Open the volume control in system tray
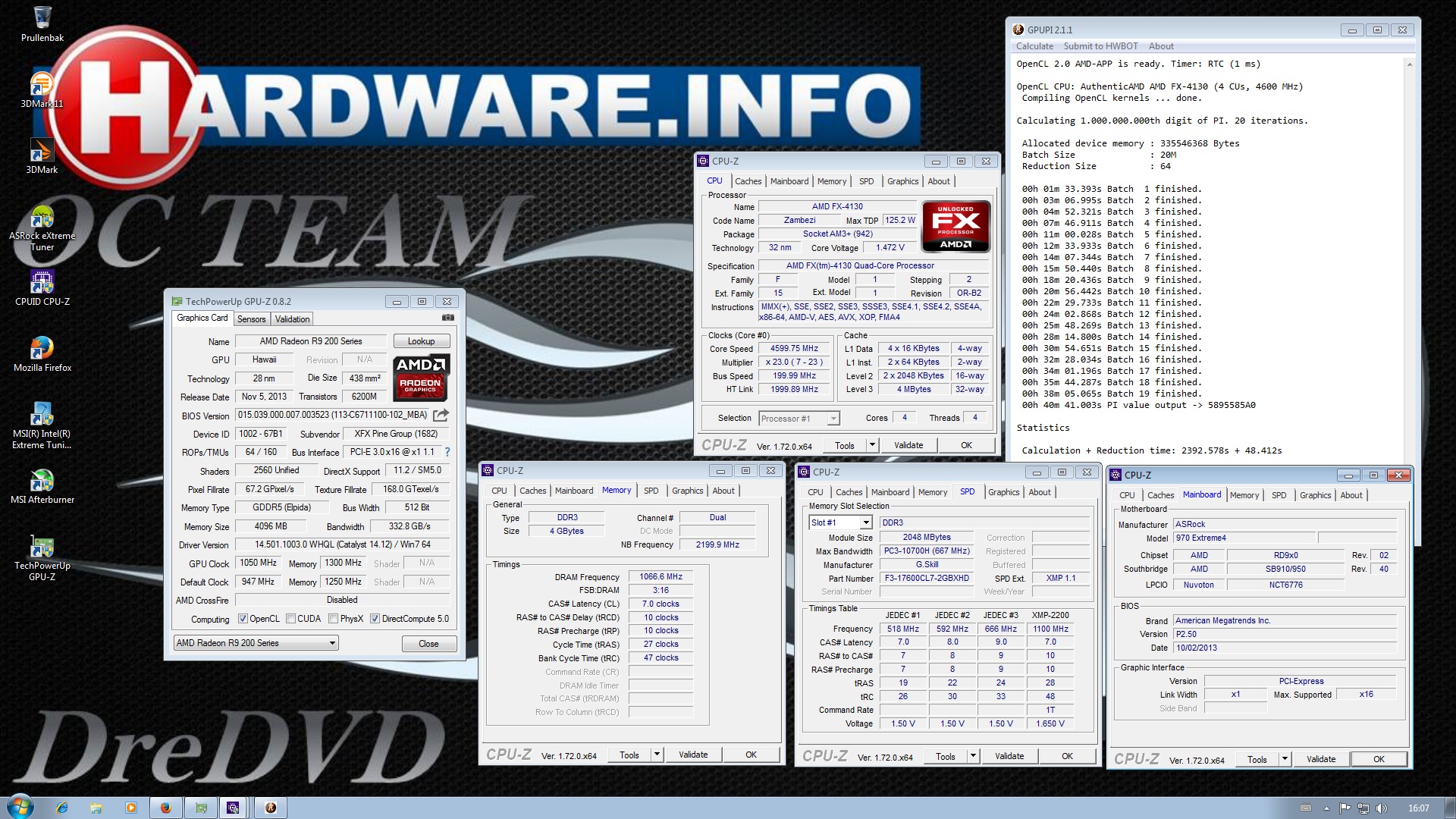Screen dimensions: 1456x819 (1381, 808)
